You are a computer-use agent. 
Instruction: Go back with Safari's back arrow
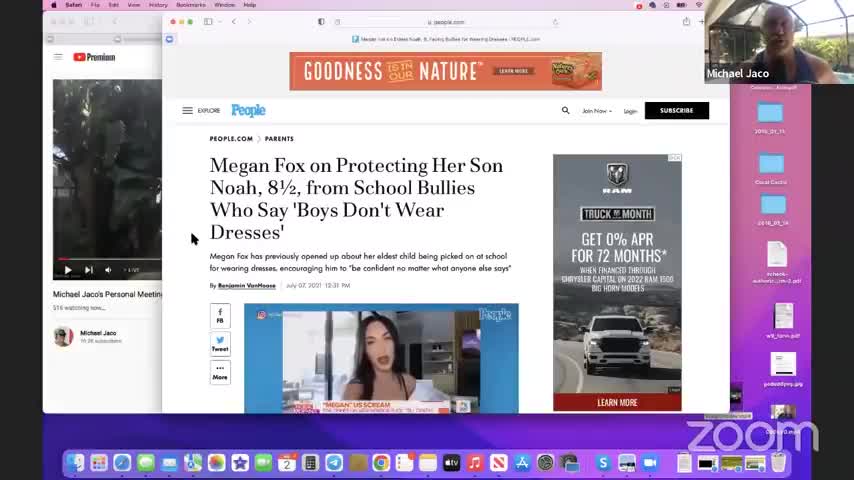[x=234, y=22]
